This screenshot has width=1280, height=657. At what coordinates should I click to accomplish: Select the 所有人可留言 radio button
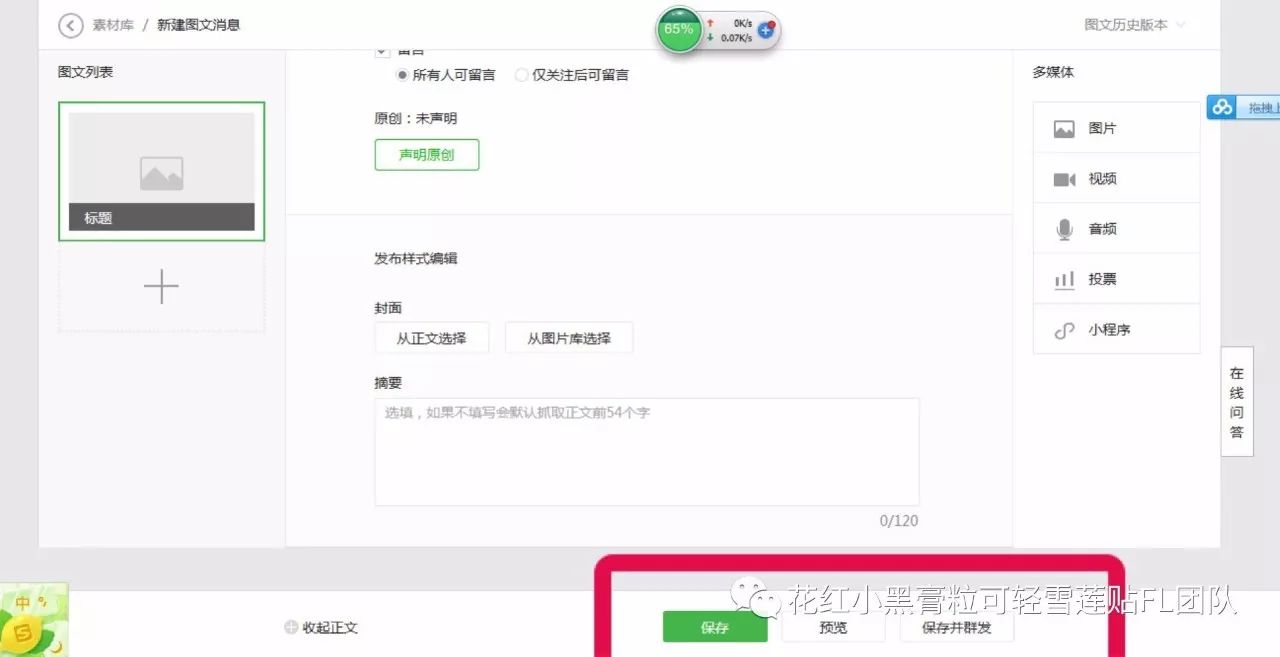pyautogui.click(x=404, y=74)
